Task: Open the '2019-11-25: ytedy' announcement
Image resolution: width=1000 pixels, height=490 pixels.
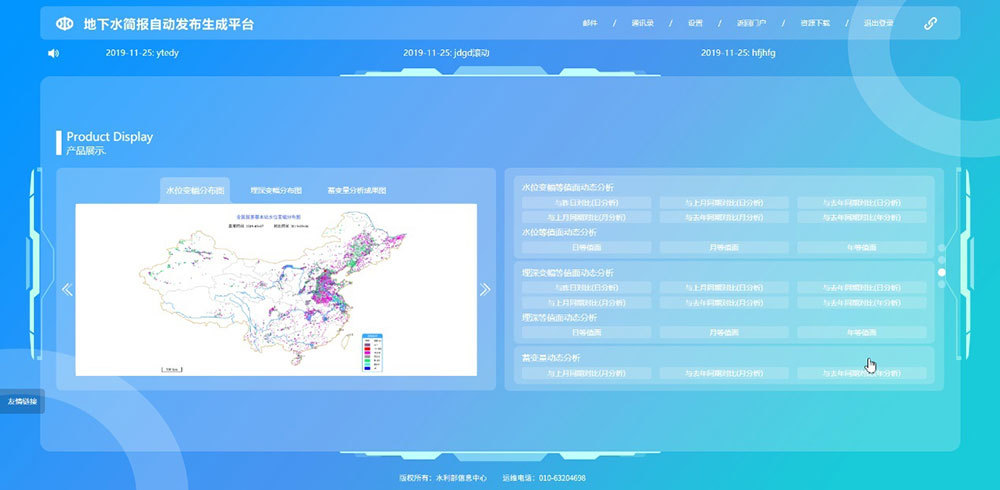Action: (x=142, y=53)
